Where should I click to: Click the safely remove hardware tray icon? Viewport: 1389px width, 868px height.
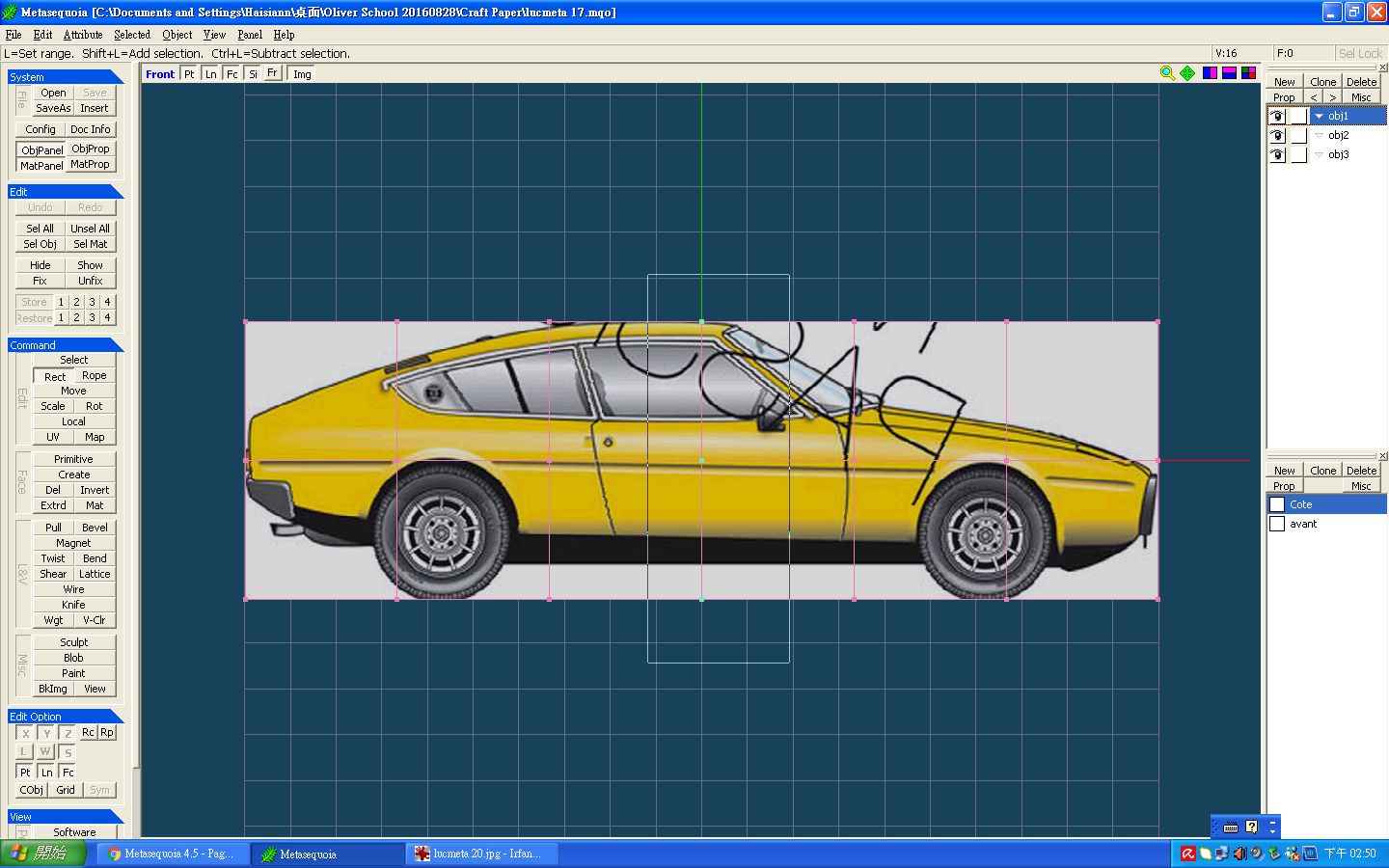click(x=1274, y=854)
